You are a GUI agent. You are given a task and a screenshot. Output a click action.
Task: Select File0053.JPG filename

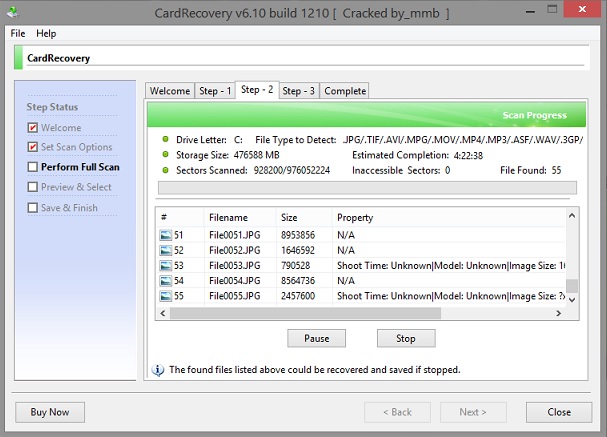coord(235,266)
